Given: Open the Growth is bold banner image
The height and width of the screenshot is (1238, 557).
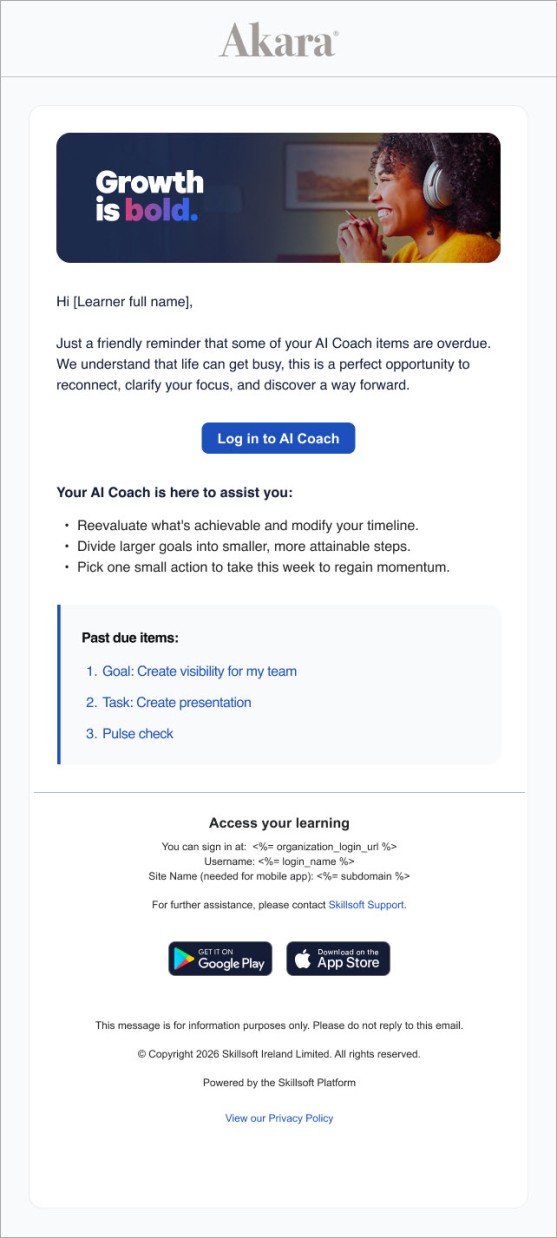Looking at the screenshot, I should coord(278,198).
